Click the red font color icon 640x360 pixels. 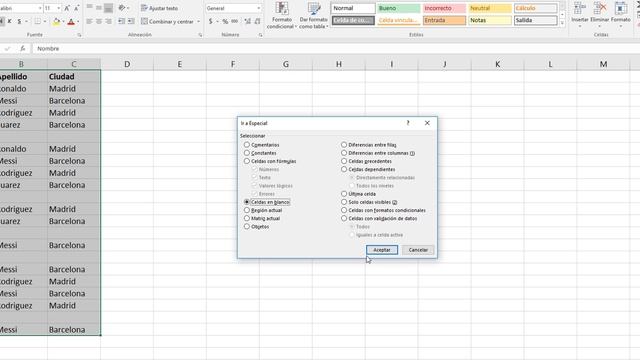(71, 22)
